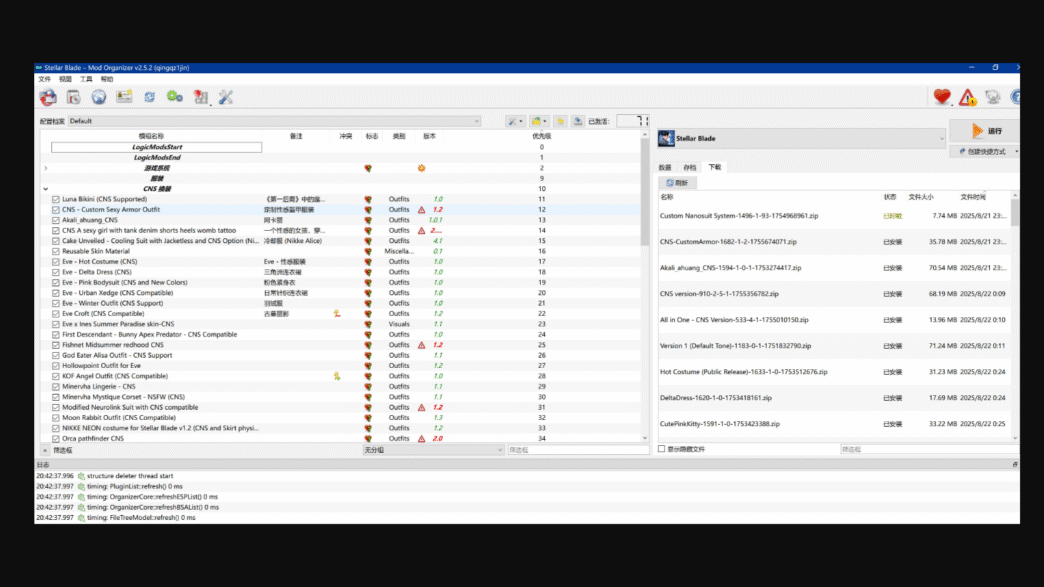Toggle the Eve - Delta Dress (CNS) checkbox
Image resolution: width=1044 pixels, height=587 pixels.
54,272
